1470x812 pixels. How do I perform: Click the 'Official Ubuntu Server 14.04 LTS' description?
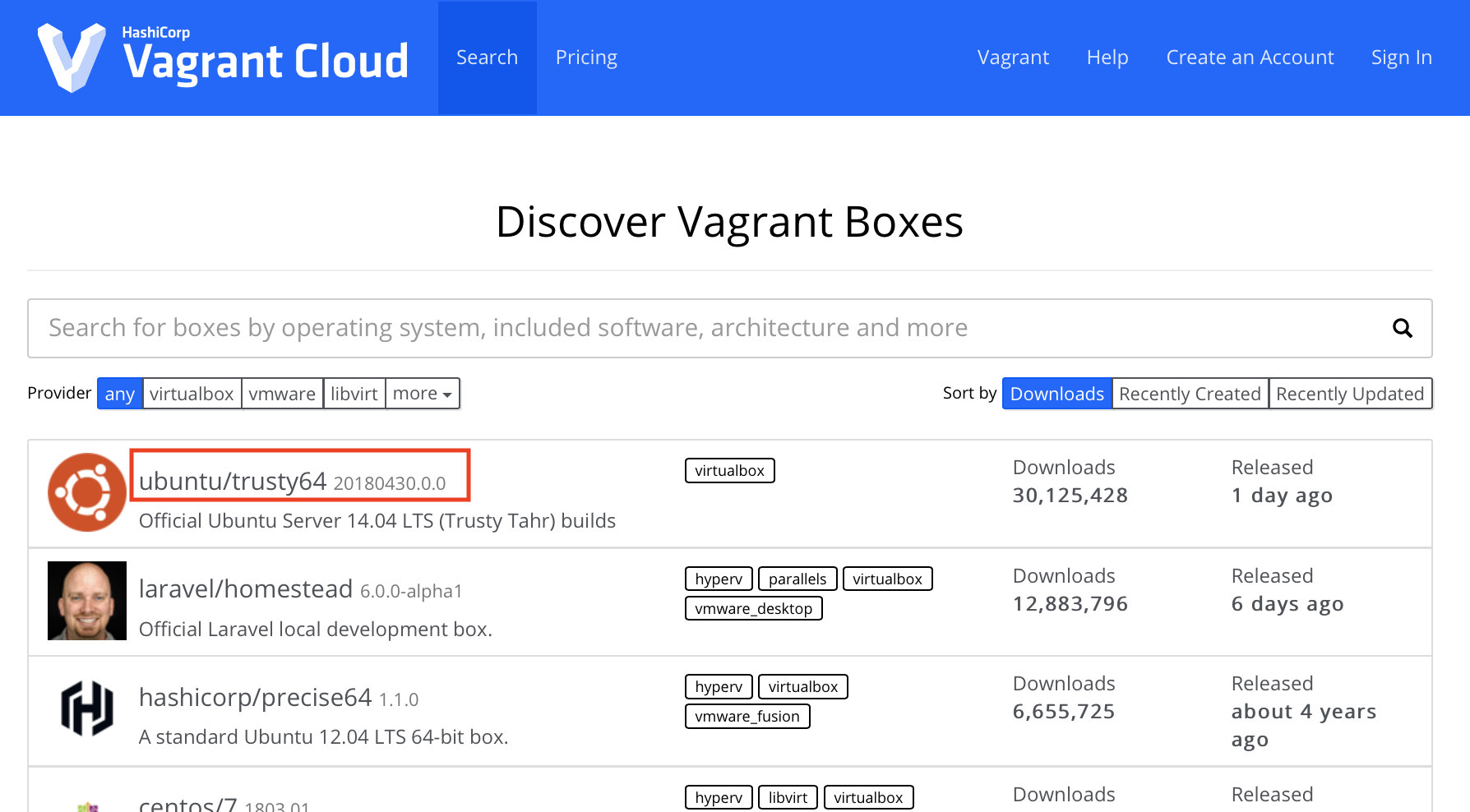[377, 521]
